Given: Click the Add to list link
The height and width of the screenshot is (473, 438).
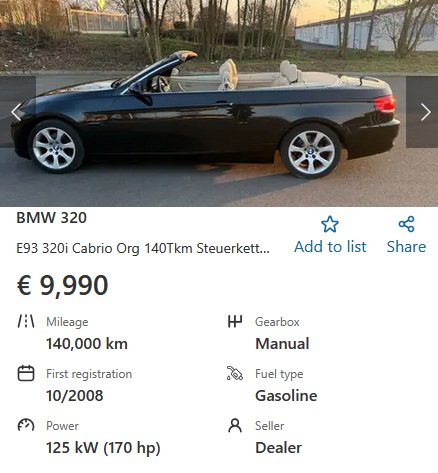Looking at the screenshot, I should pos(330,247).
